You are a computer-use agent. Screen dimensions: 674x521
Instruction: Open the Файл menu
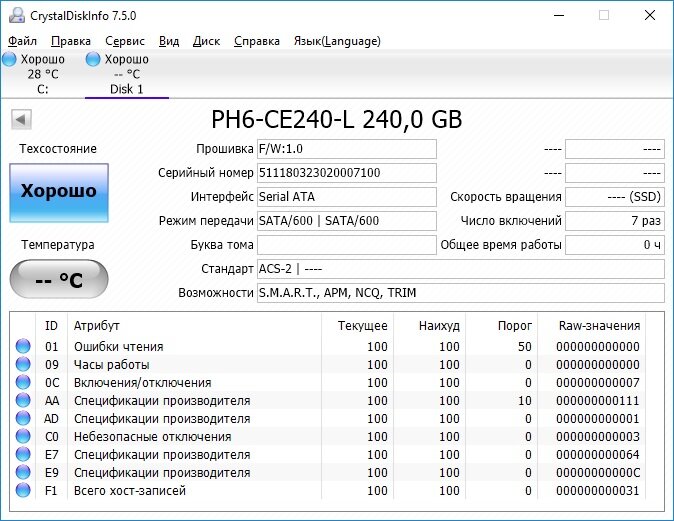pos(22,41)
